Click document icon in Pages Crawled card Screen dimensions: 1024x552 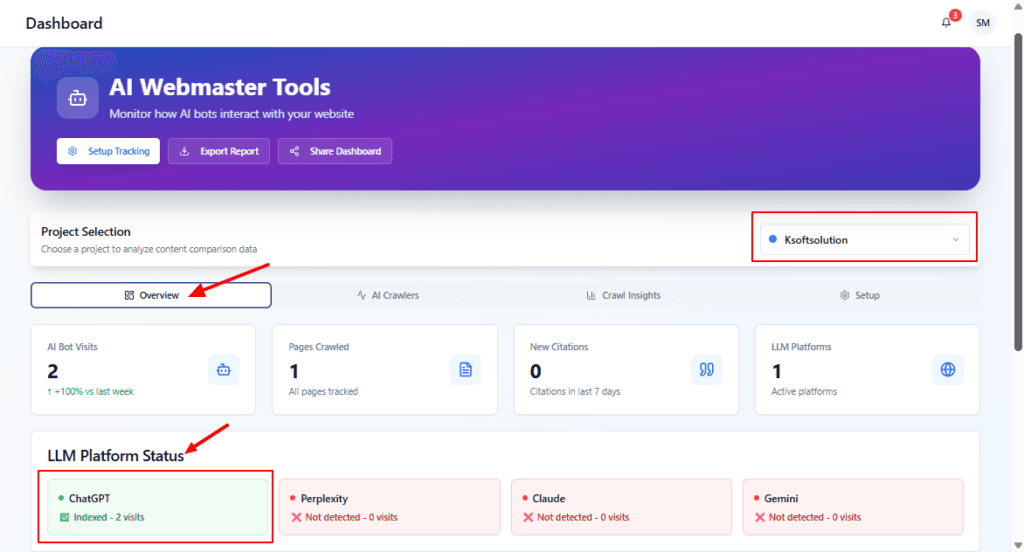click(x=465, y=369)
